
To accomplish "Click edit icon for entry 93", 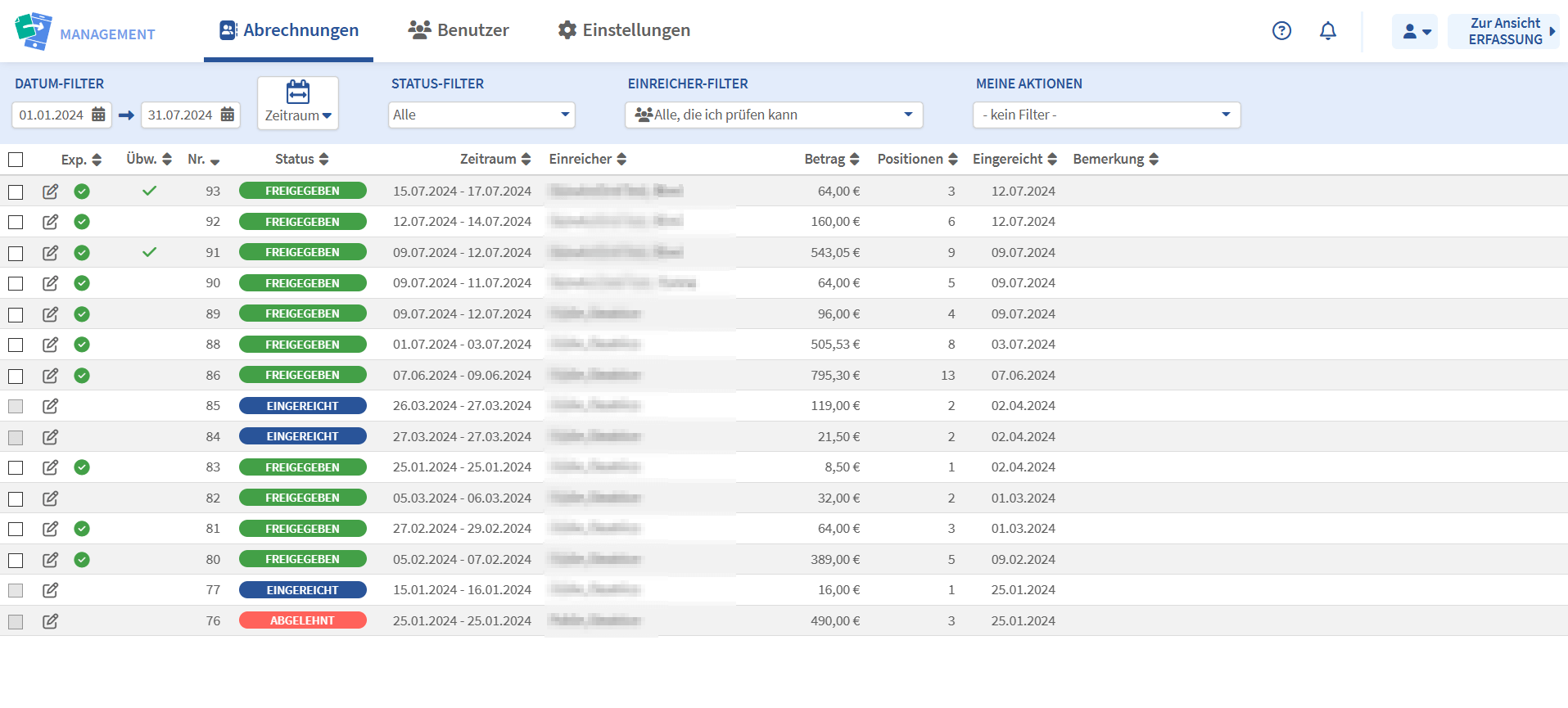I will 51,192.
